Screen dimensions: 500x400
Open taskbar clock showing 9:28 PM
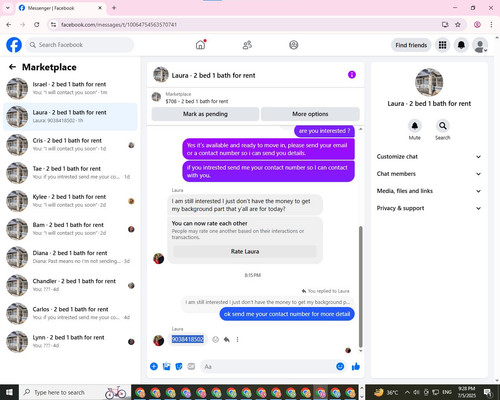(466, 392)
